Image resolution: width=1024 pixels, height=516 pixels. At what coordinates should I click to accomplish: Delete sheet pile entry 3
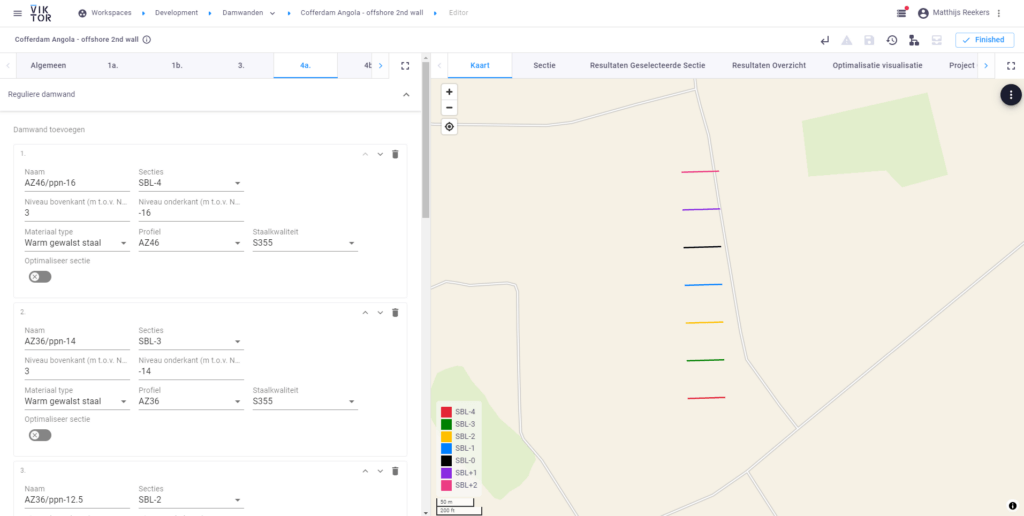pos(394,471)
